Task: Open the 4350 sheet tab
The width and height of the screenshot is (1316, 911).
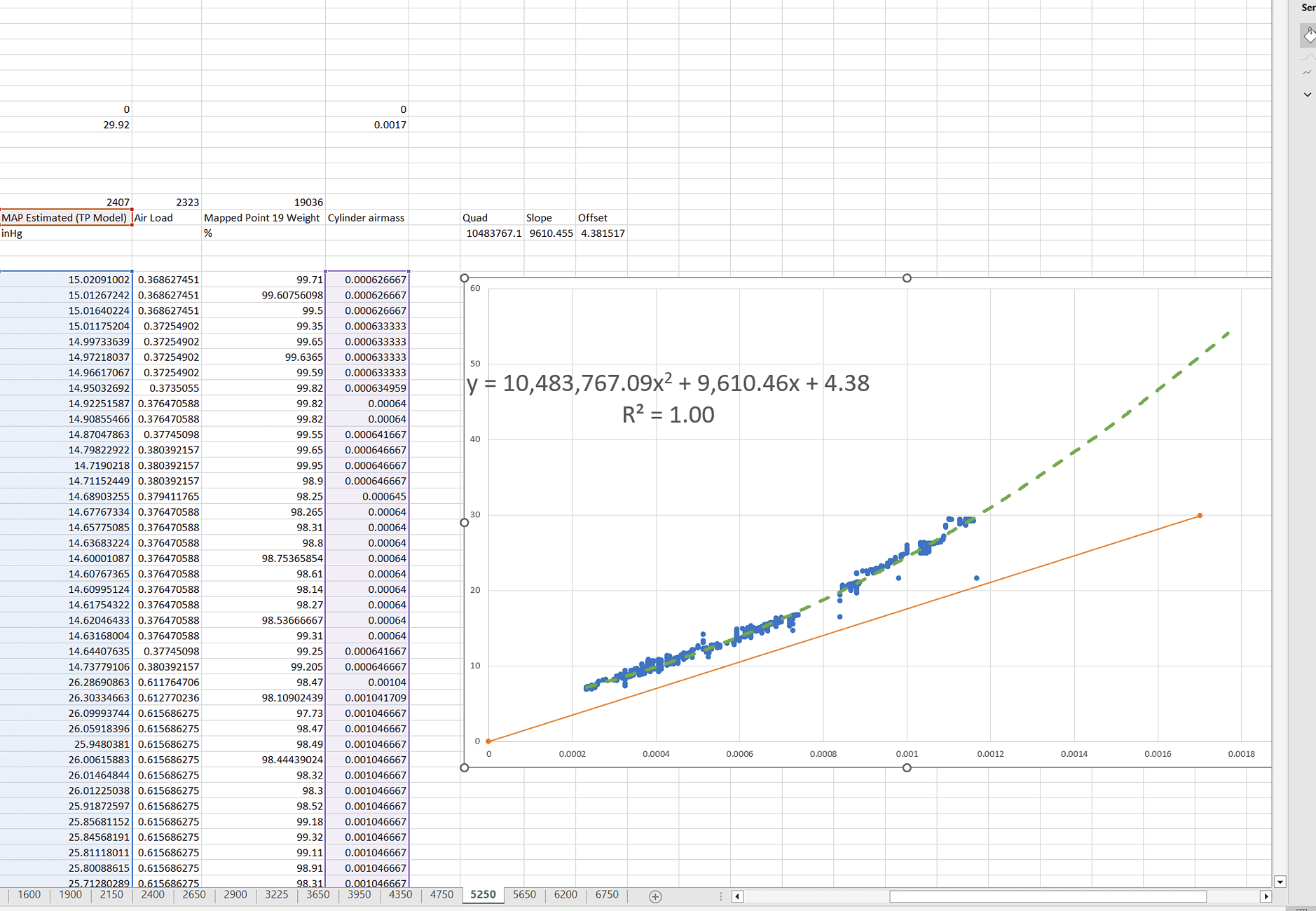Action: [x=401, y=895]
